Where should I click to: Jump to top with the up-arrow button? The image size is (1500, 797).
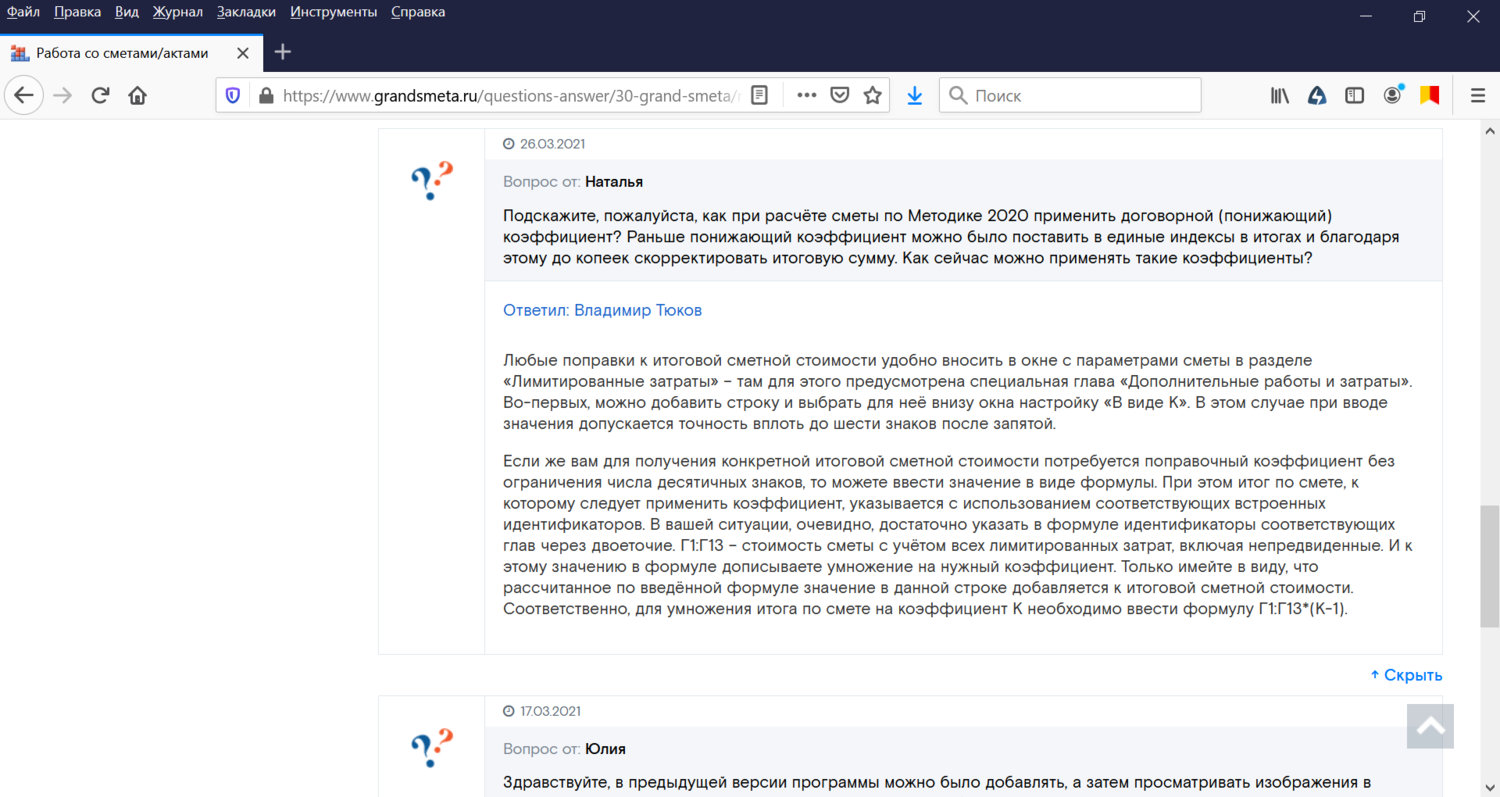tap(1430, 726)
